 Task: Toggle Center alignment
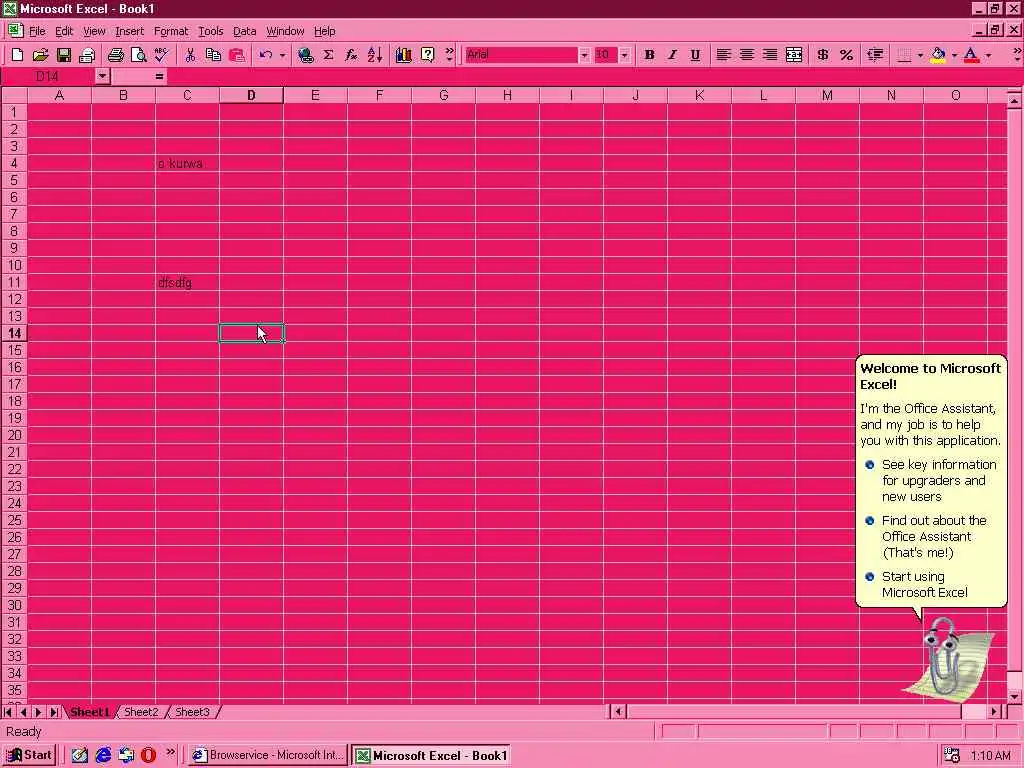click(x=746, y=55)
